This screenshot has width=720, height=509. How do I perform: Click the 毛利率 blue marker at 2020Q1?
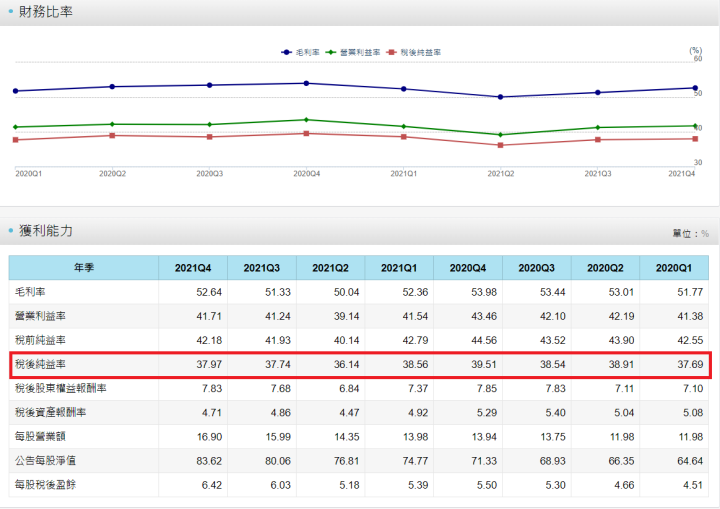(x=15, y=91)
